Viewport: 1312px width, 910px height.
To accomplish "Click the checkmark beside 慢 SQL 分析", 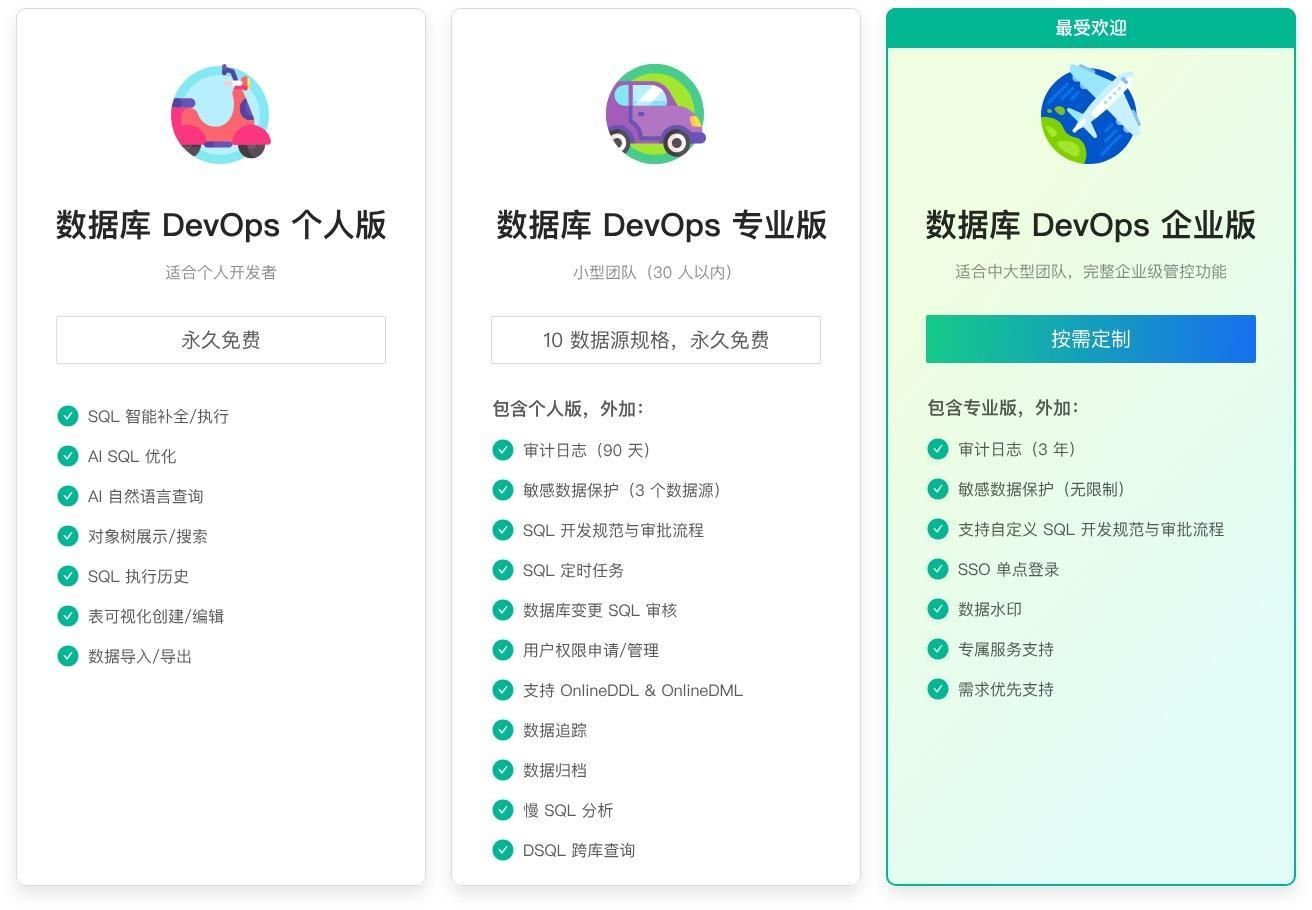I will pos(503,810).
